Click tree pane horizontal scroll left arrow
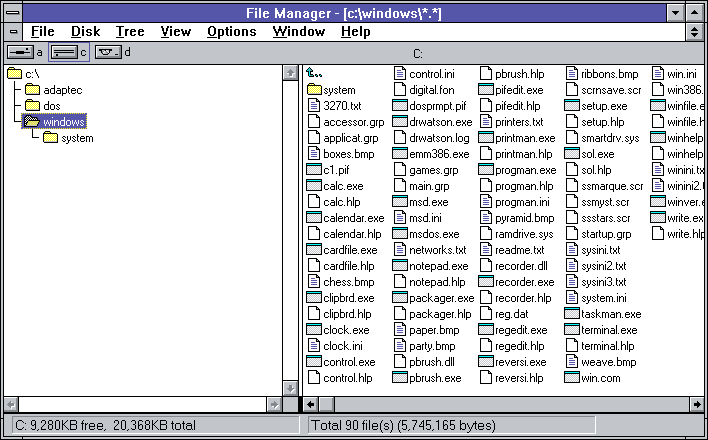The width and height of the screenshot is (708, 440). [x=11, y=404]
